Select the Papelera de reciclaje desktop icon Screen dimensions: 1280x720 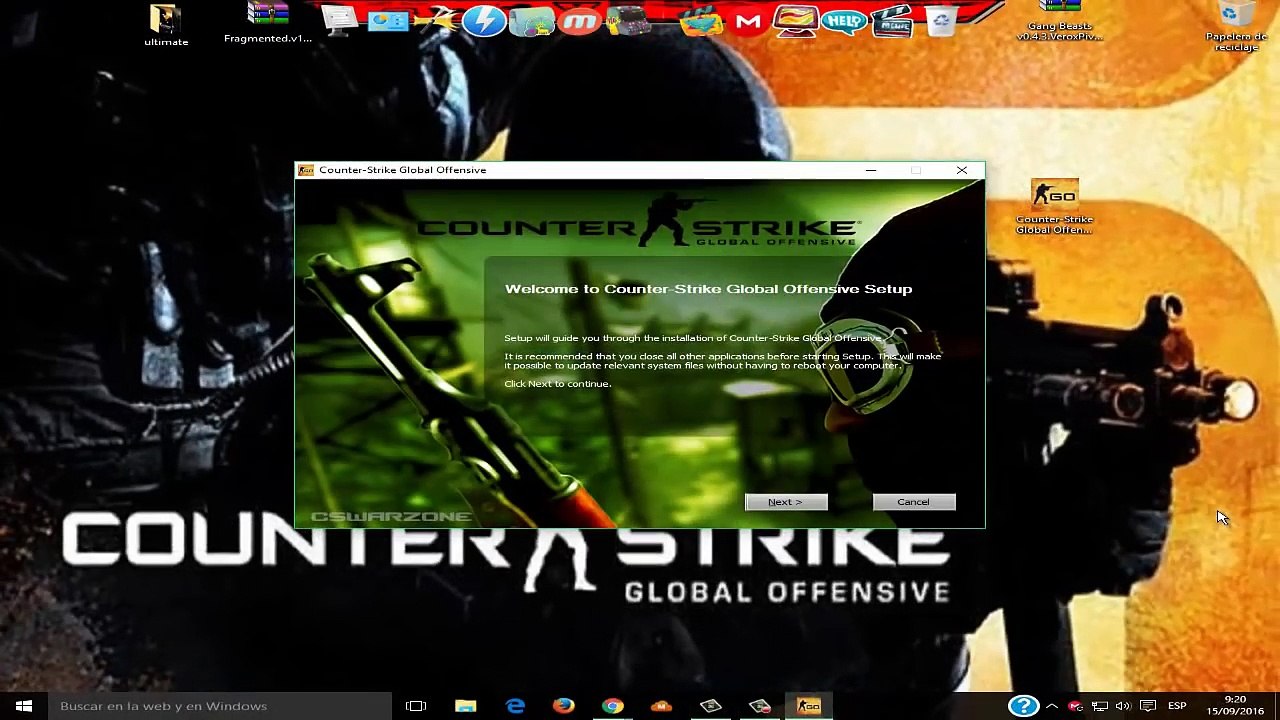[1236, 27]
